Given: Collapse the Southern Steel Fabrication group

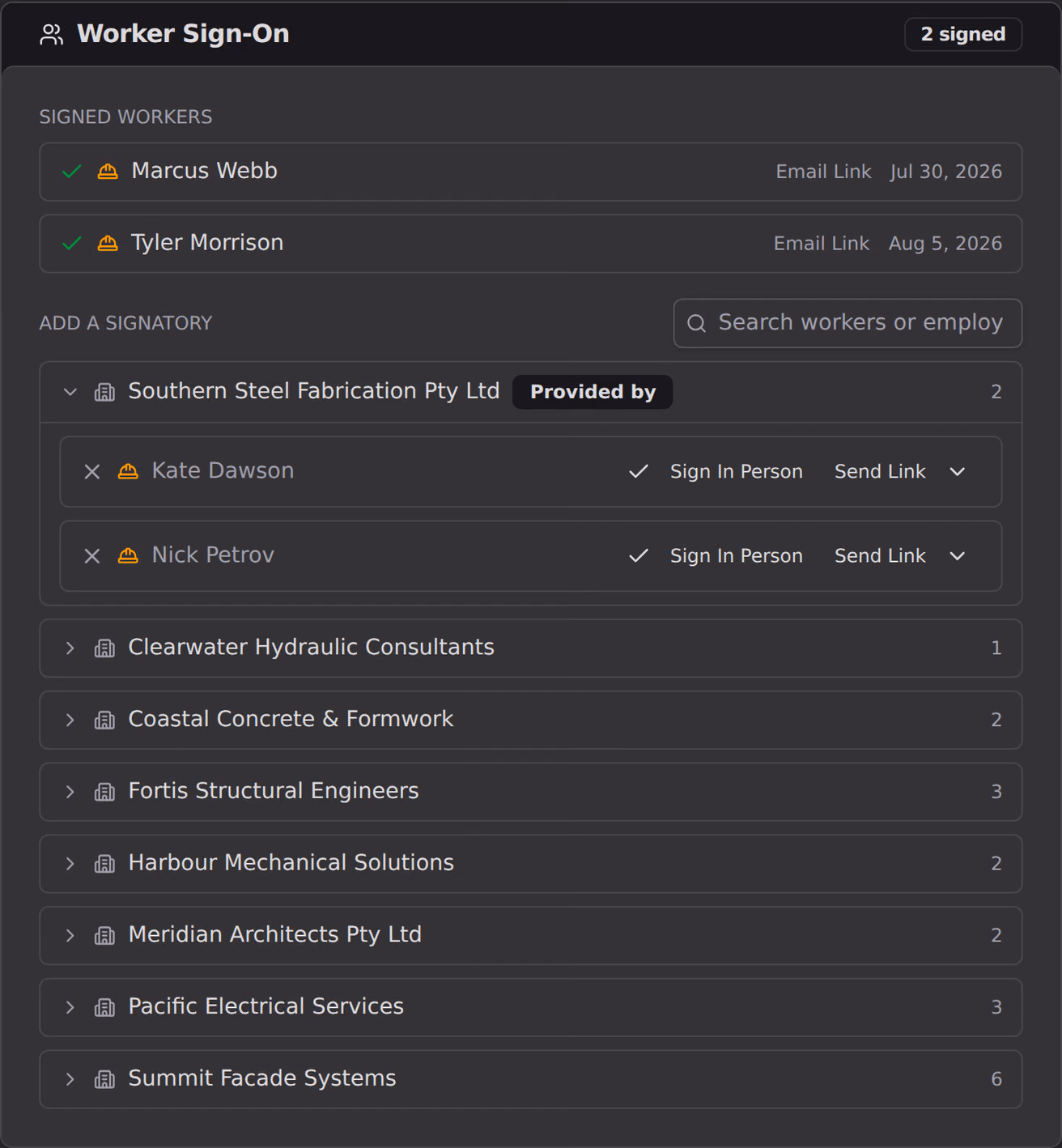Looking at the screenshot, I should (x=70, y=392).
